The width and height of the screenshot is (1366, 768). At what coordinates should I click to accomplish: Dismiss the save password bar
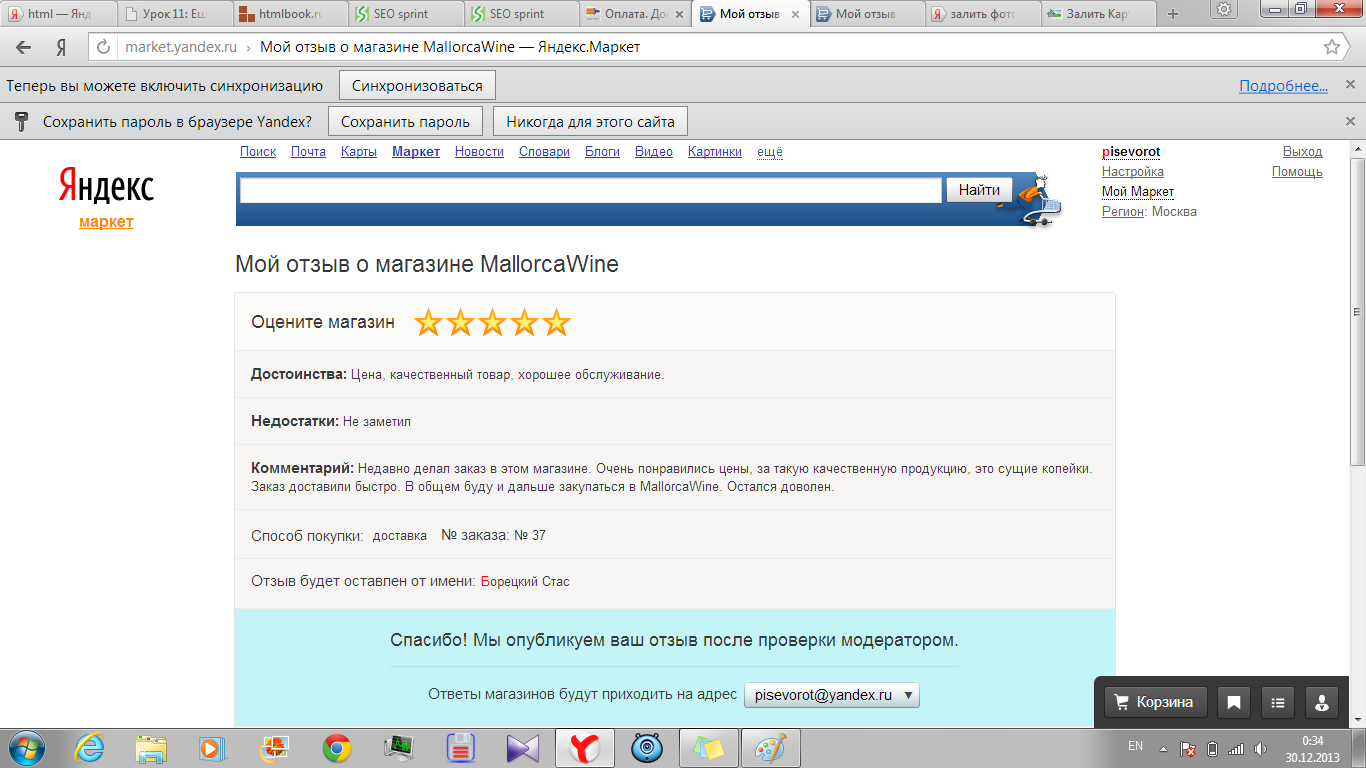point(1350,122)
